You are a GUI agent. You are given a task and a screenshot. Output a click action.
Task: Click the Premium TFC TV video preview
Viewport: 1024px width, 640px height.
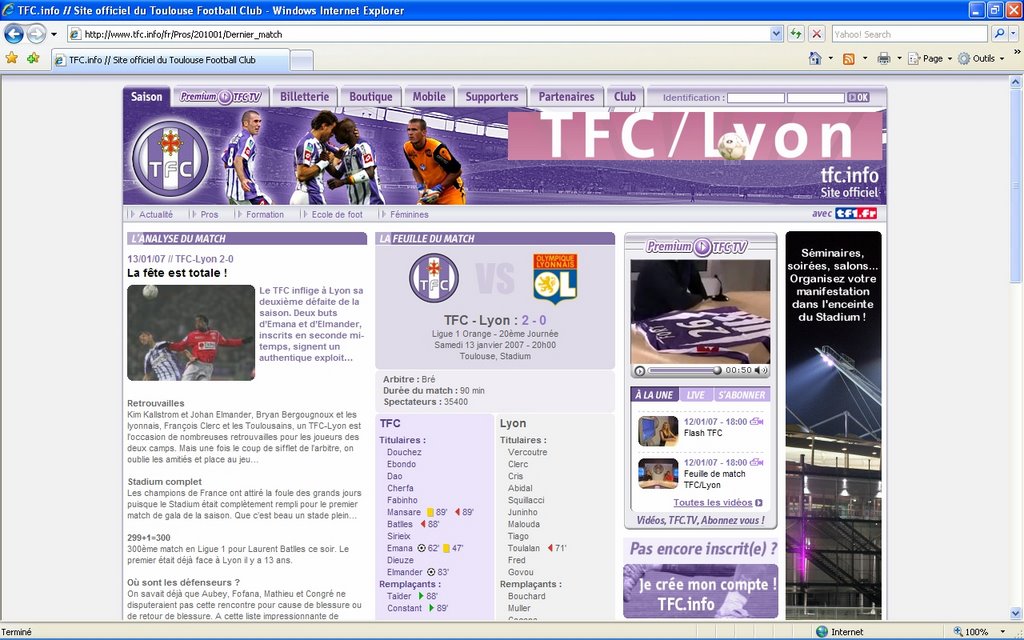pos(700,312)
